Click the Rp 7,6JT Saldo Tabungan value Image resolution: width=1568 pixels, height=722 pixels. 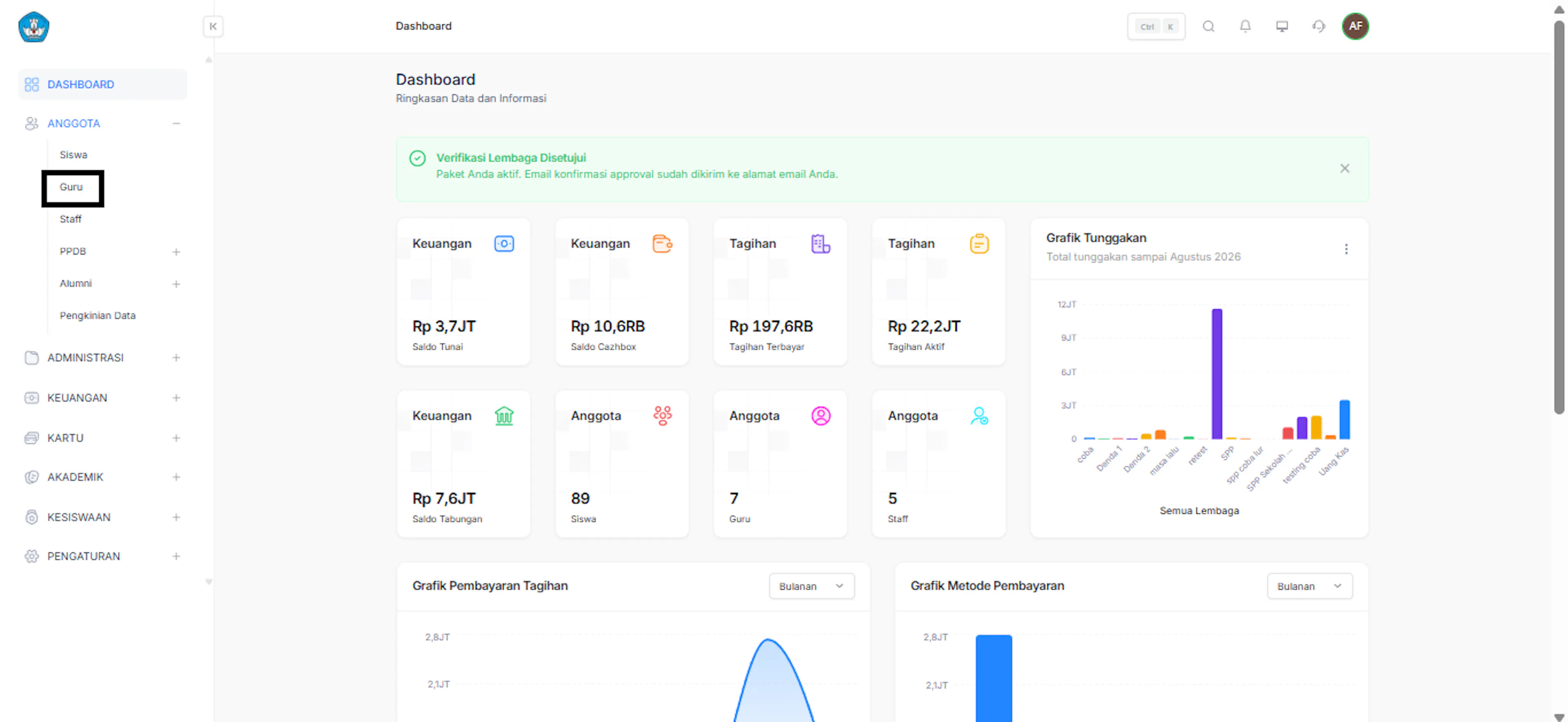click(444, 499)
